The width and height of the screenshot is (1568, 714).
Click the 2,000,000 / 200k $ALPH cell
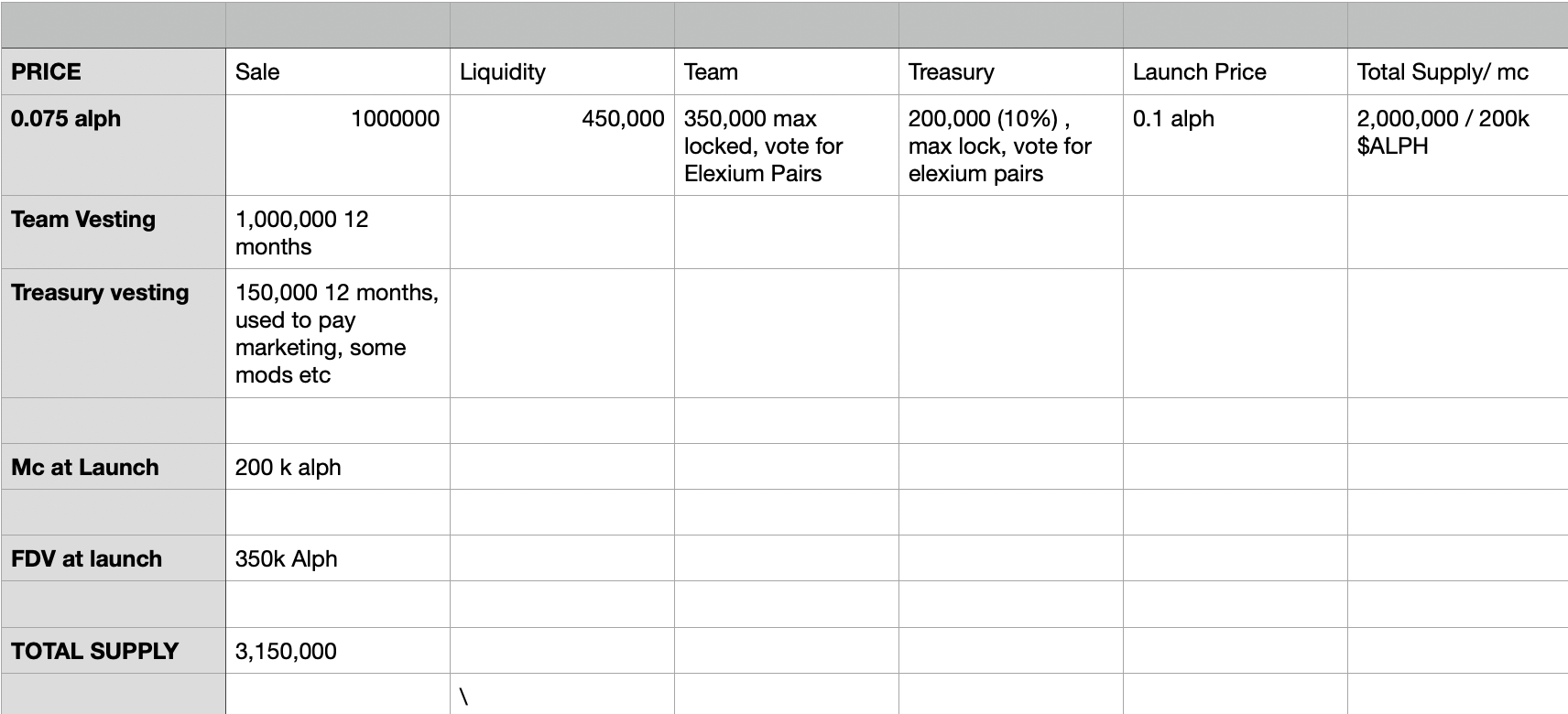click(x=1457, y=145)
